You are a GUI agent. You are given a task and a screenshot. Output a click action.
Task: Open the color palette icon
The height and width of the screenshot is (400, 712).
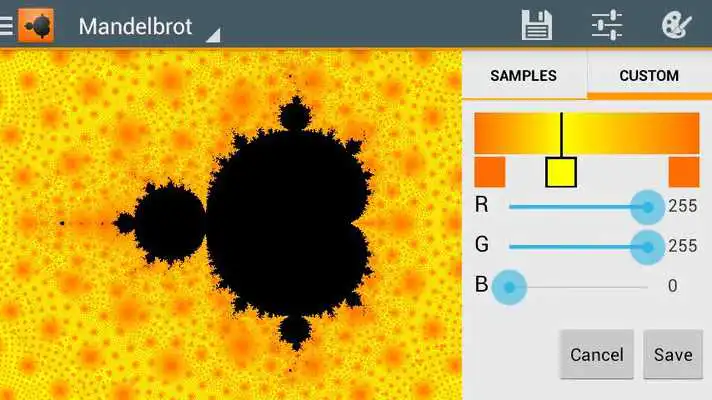676,25
